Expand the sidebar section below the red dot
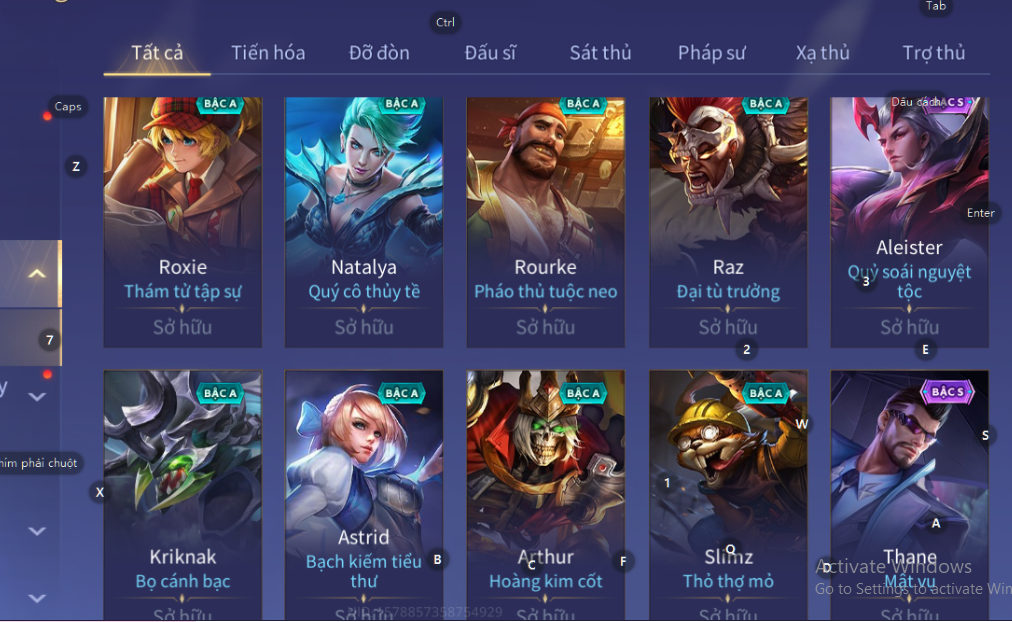1012x622 pixels. click(x=37, y=397)
